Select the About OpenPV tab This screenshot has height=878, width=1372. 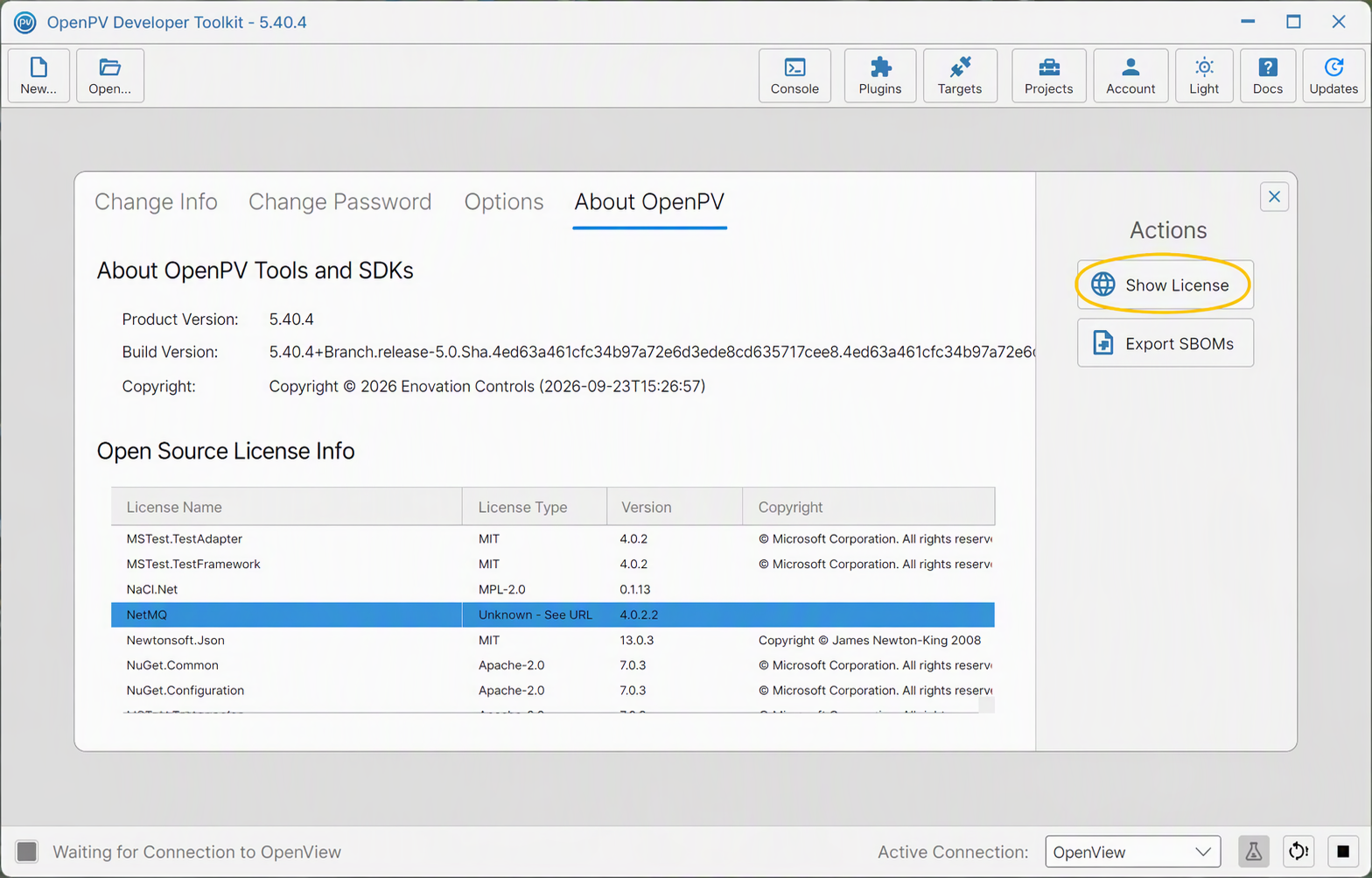tap(649, 202)
